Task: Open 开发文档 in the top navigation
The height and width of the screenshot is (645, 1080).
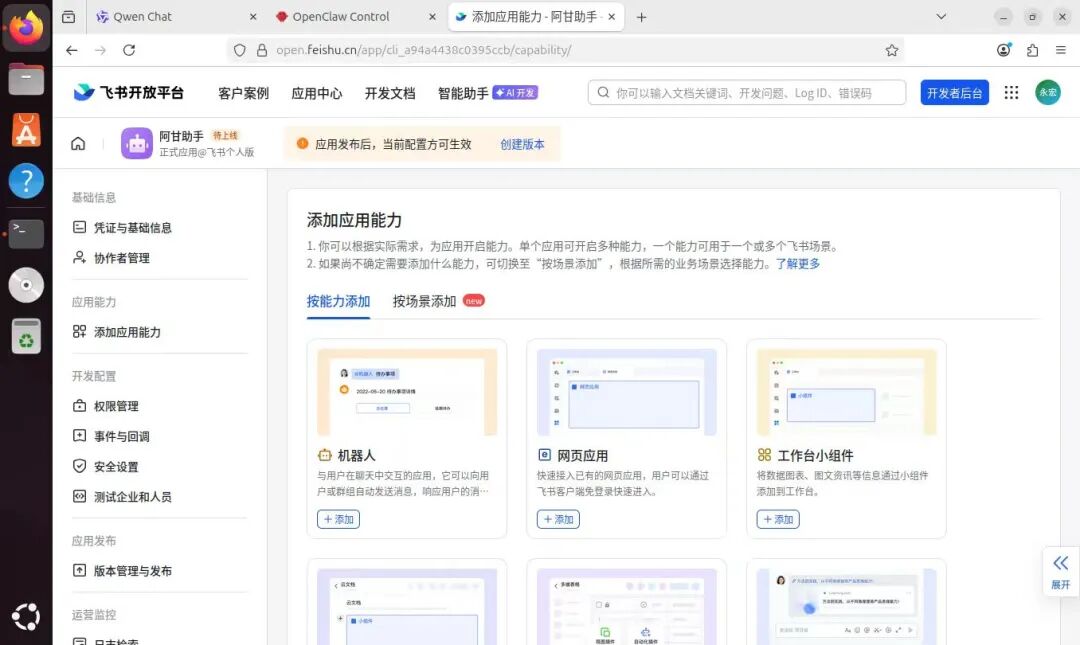Action: pos(390,92)
